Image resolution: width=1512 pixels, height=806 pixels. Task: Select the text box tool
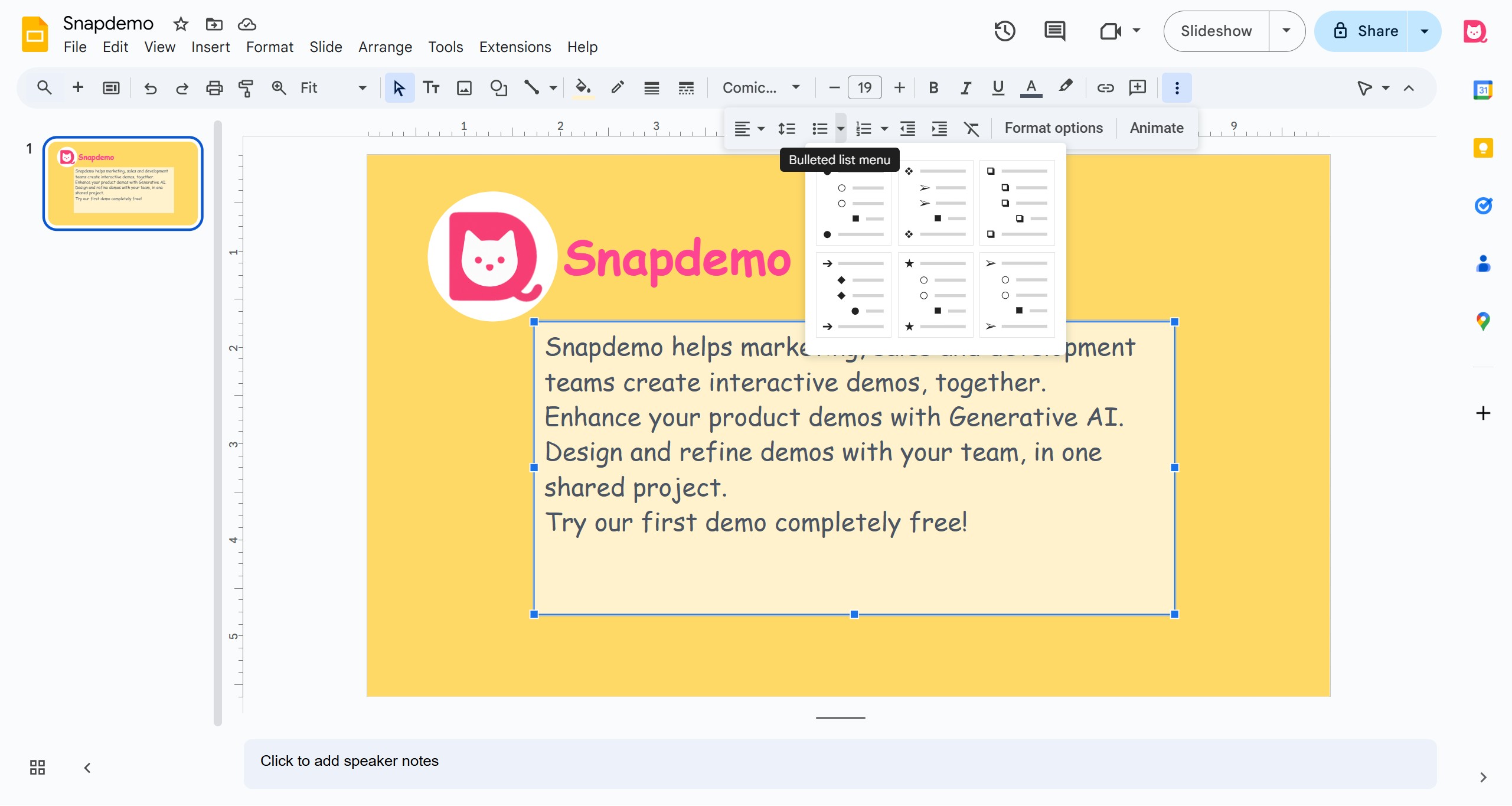(x=432, y=88)
